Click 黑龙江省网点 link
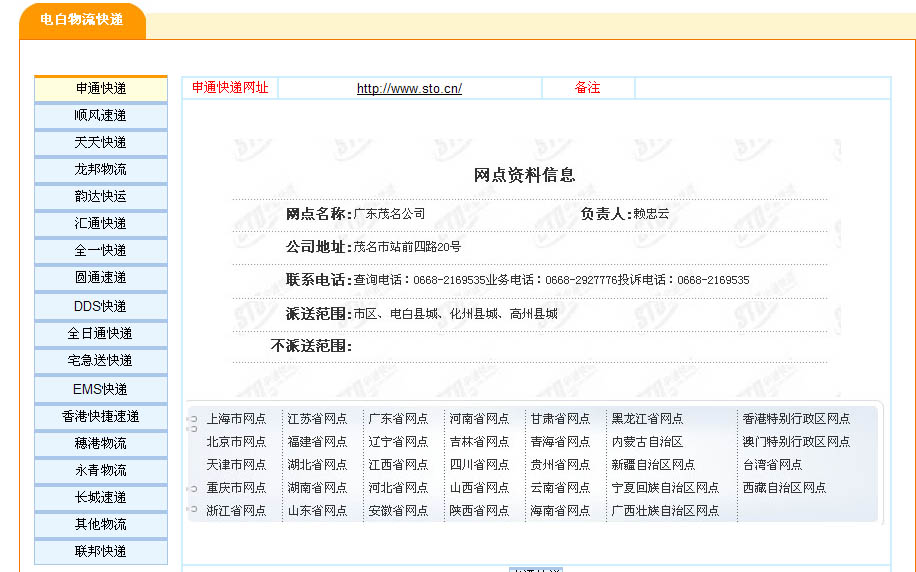This screenshot has height=572, width=916. point(647,419)
